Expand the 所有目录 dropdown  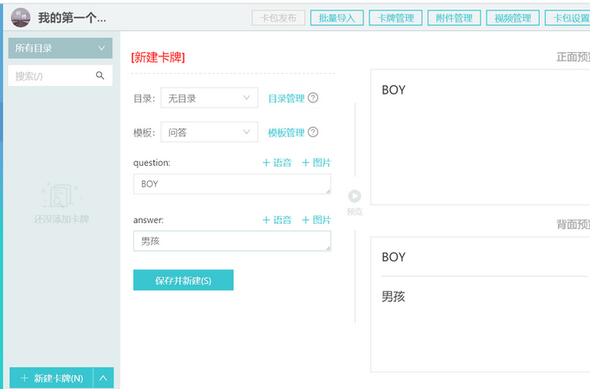60,48
